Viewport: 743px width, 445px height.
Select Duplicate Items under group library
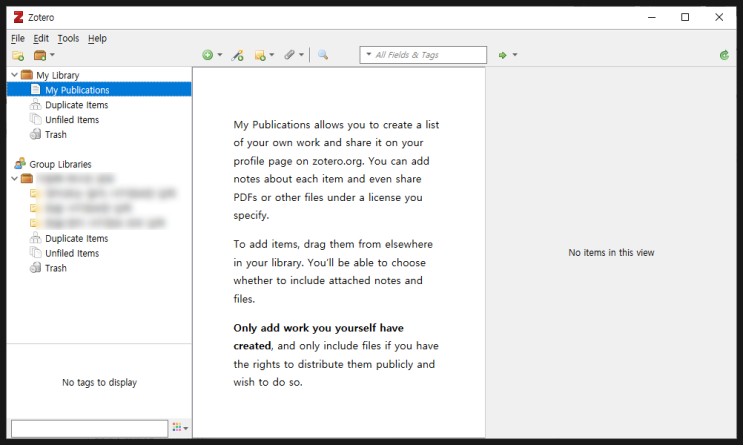tap(76, 238)
